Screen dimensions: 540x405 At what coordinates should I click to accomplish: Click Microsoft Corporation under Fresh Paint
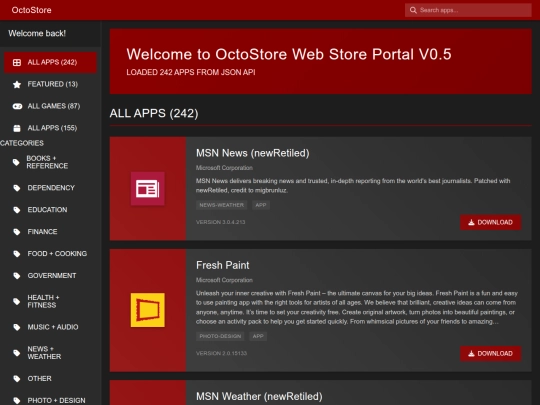[x=224, y=280]
